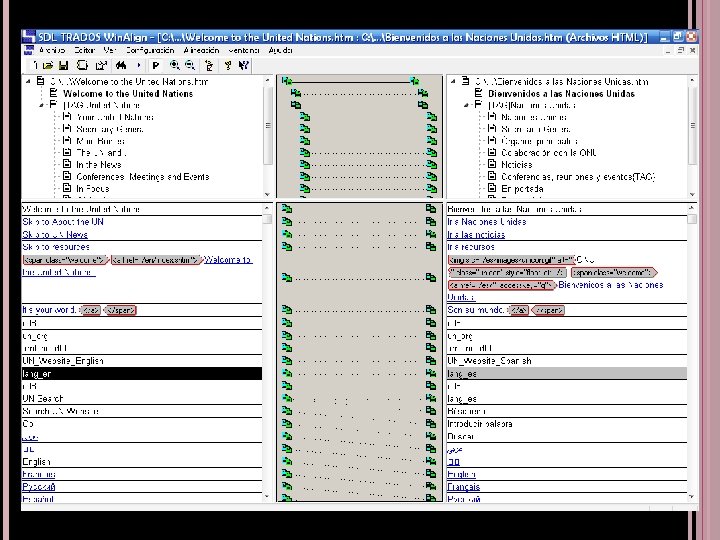Click left alignment anchor of 'lang_en' segment
The width and height of the screenshot is (720, 540).
pyautogui.click(x=287, y=373)
